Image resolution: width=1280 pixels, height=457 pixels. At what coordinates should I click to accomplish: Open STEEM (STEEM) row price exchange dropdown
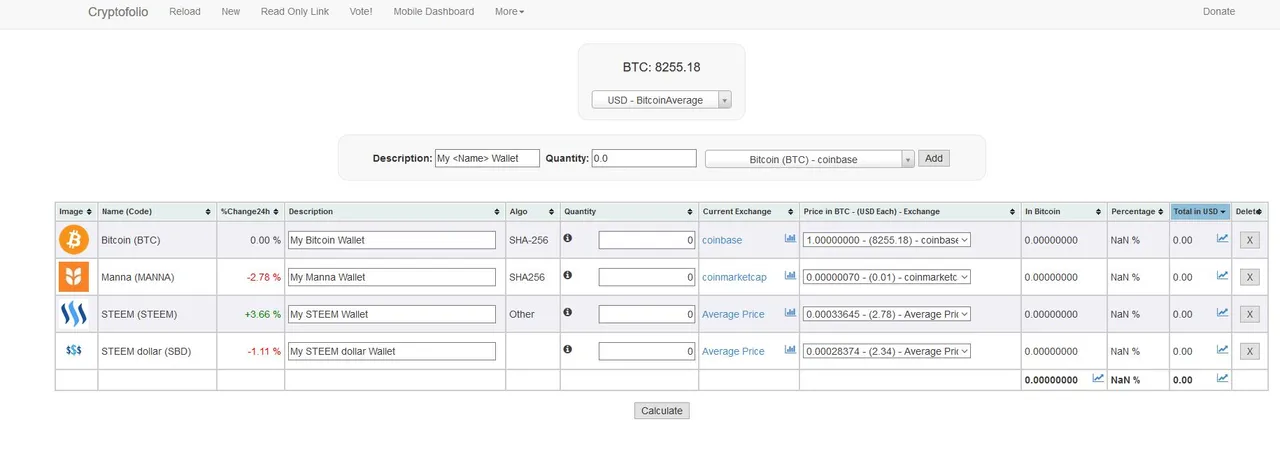tap(887, 314)
